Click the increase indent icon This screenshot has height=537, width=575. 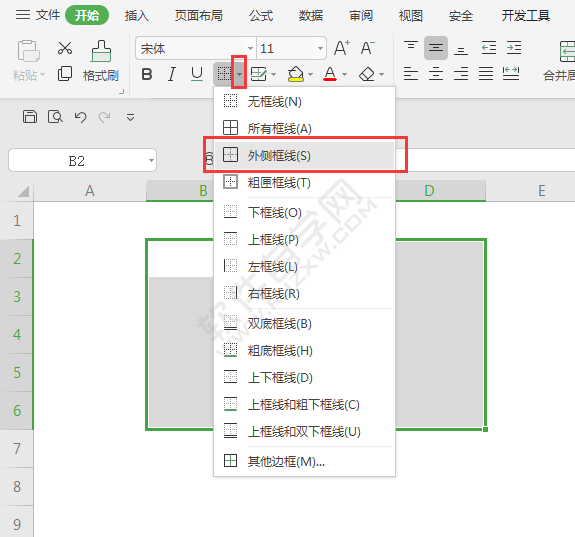coord(514,48)
